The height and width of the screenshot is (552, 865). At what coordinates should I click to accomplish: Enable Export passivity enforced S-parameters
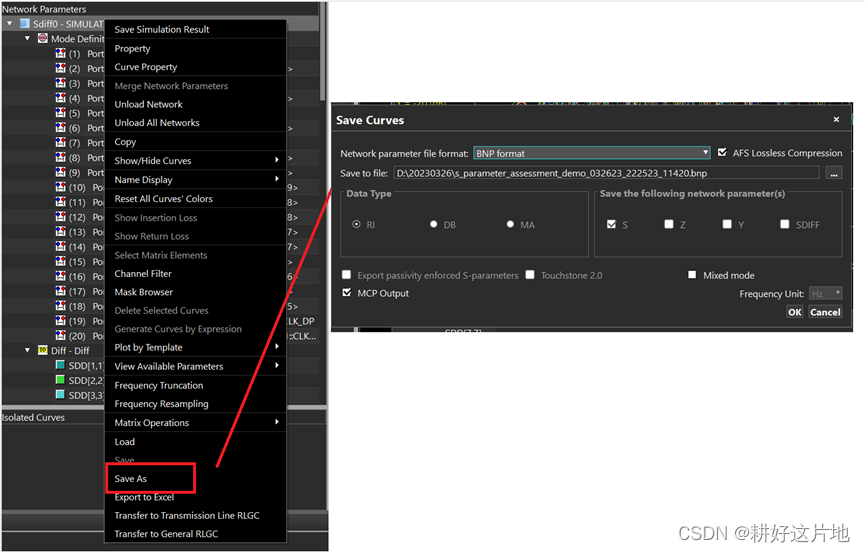pyautogui.click(x=346, y=275)
